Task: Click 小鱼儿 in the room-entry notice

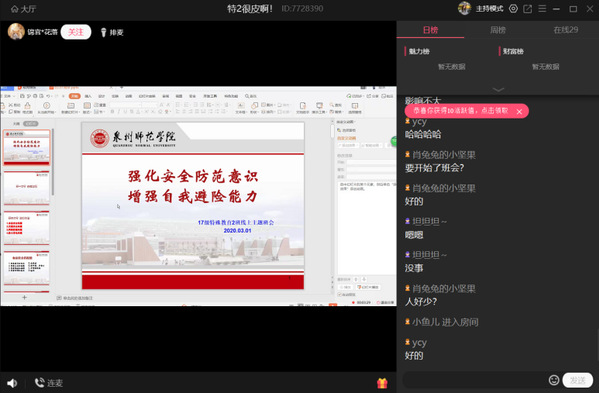Action: (x=426, y=322)
